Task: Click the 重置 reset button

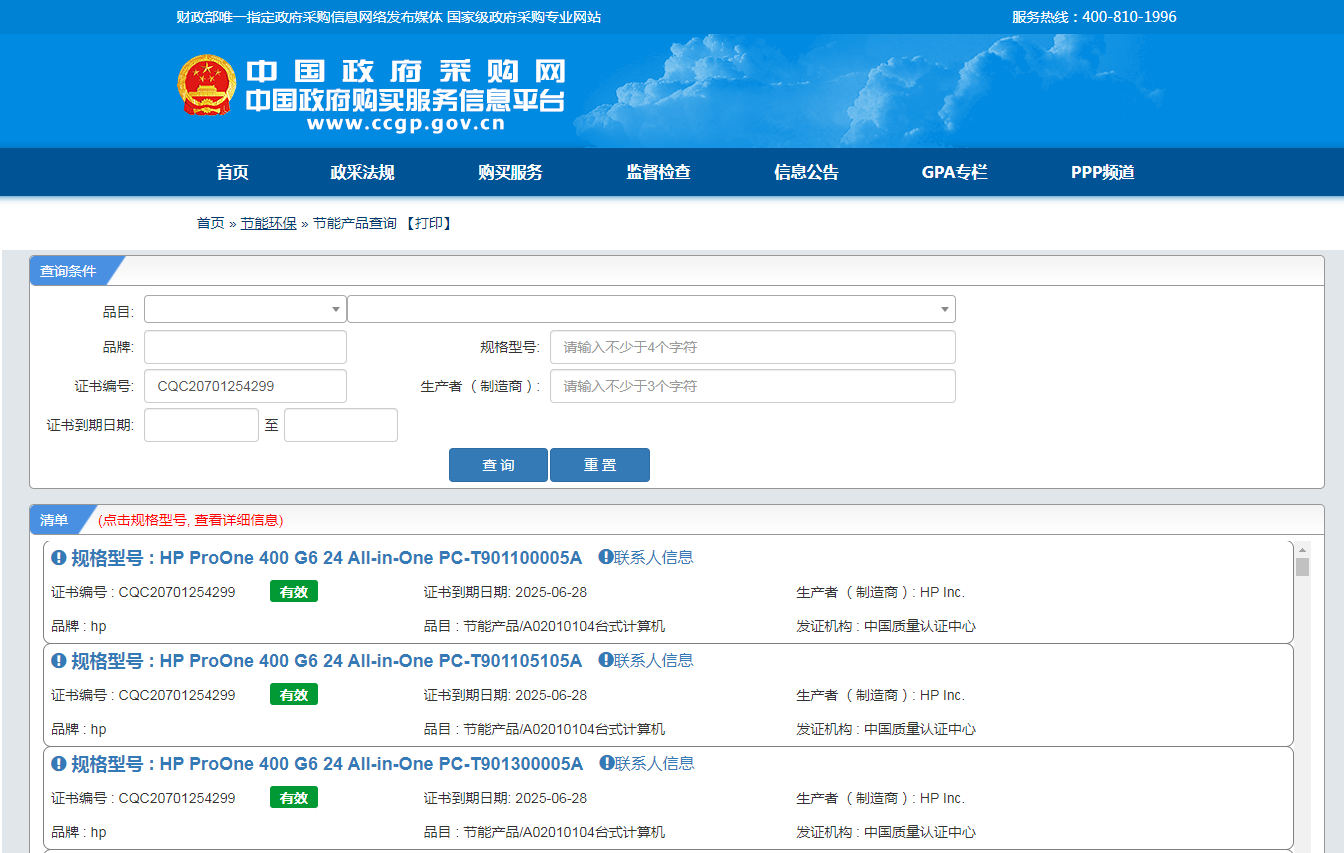Action: (600, 465)
